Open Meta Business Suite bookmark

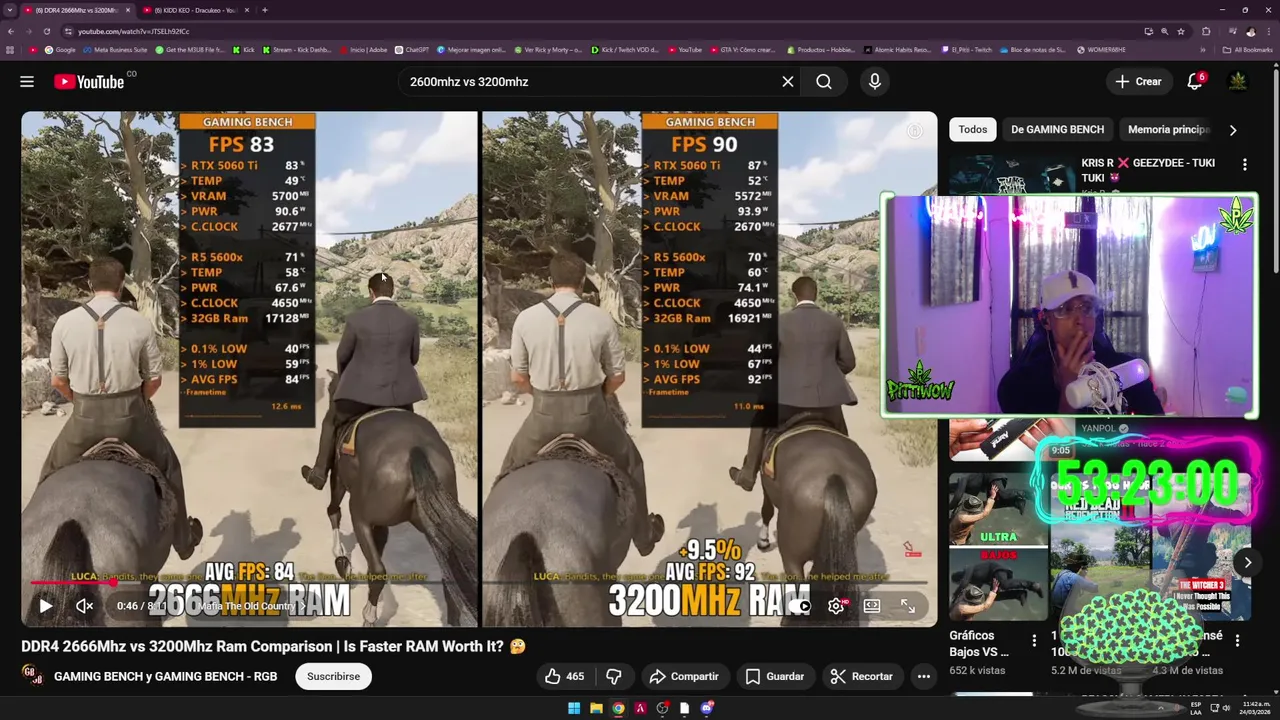(116, 49)
